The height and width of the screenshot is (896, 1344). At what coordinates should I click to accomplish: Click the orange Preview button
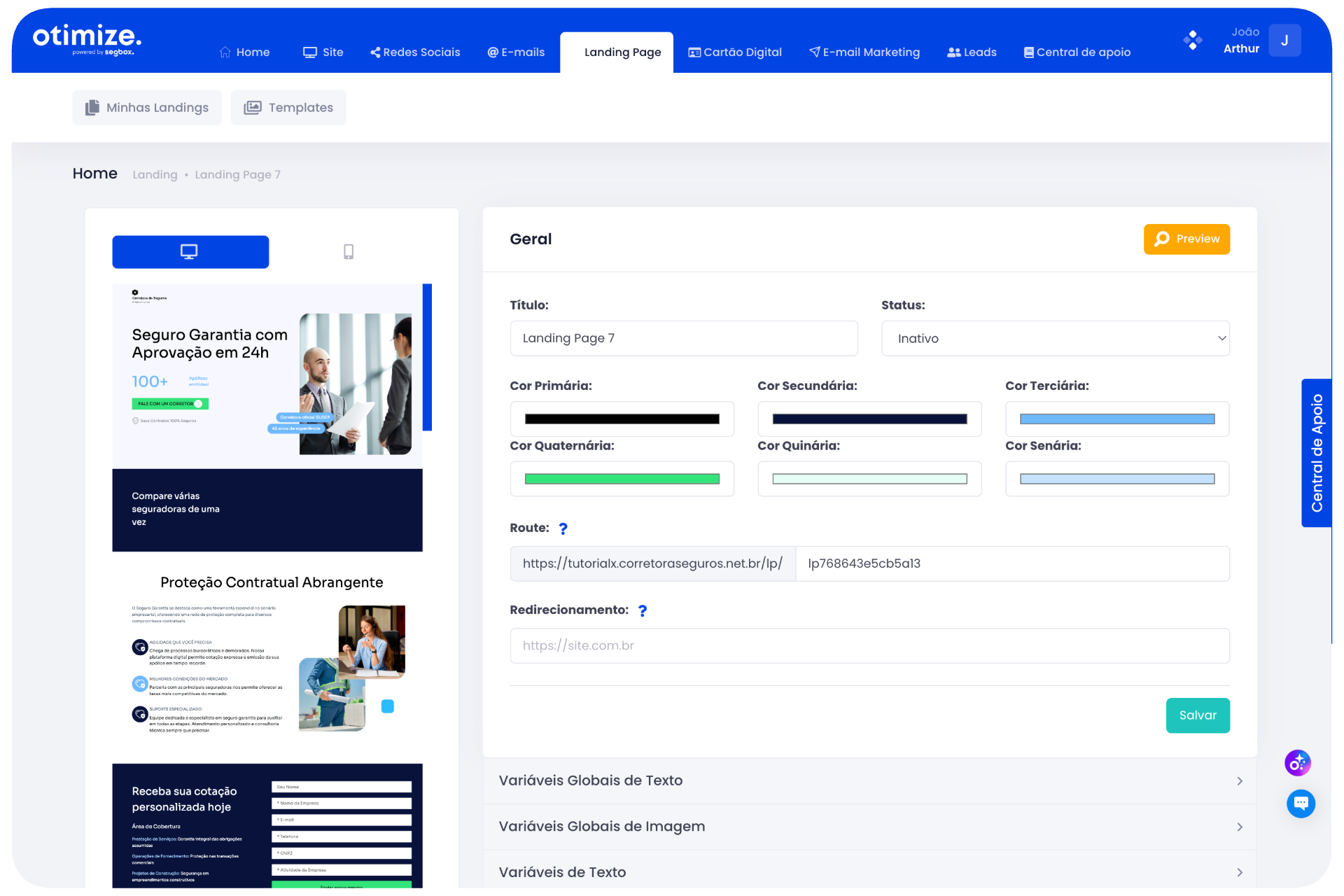tap(1186, 239)
